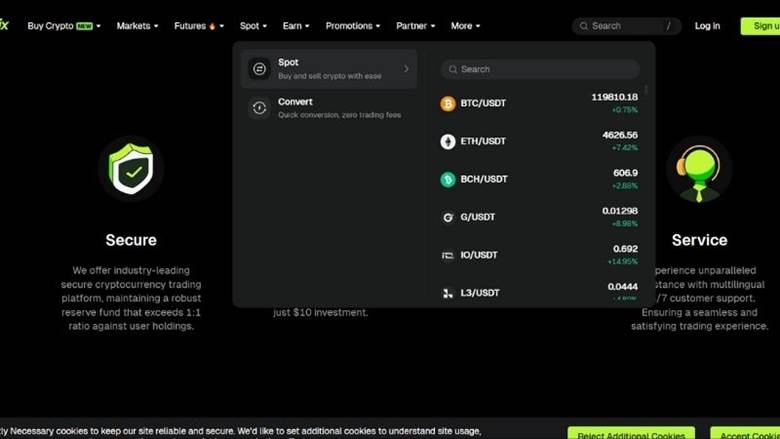Screen dimensions: 780x439
Task: Click the Bitcoin Cash coin icon
Action: click(448, 179)
